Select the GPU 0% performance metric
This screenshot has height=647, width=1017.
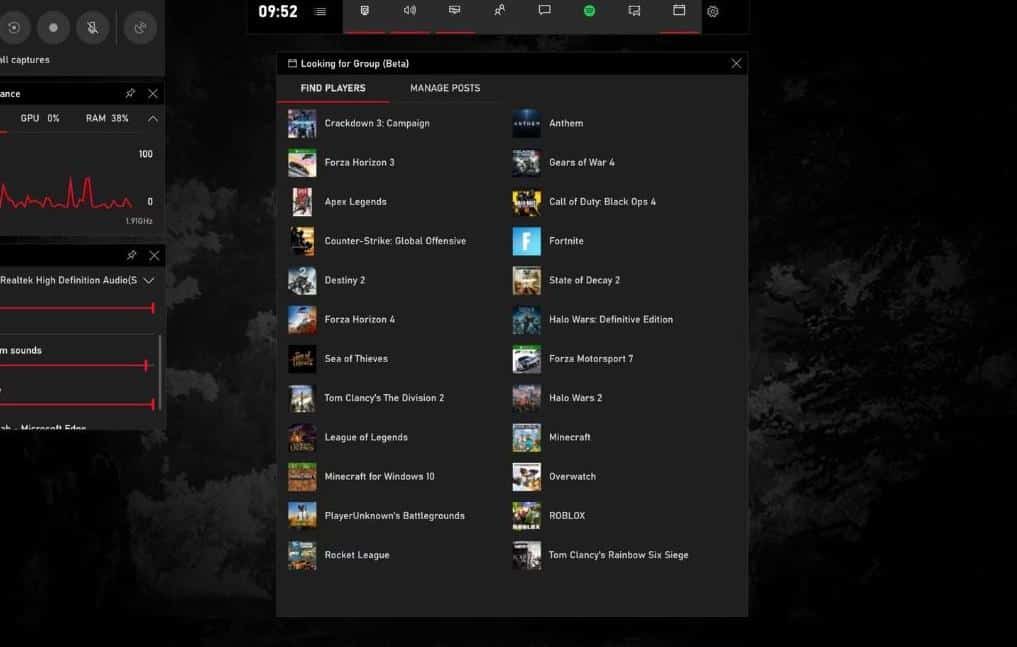40,118
